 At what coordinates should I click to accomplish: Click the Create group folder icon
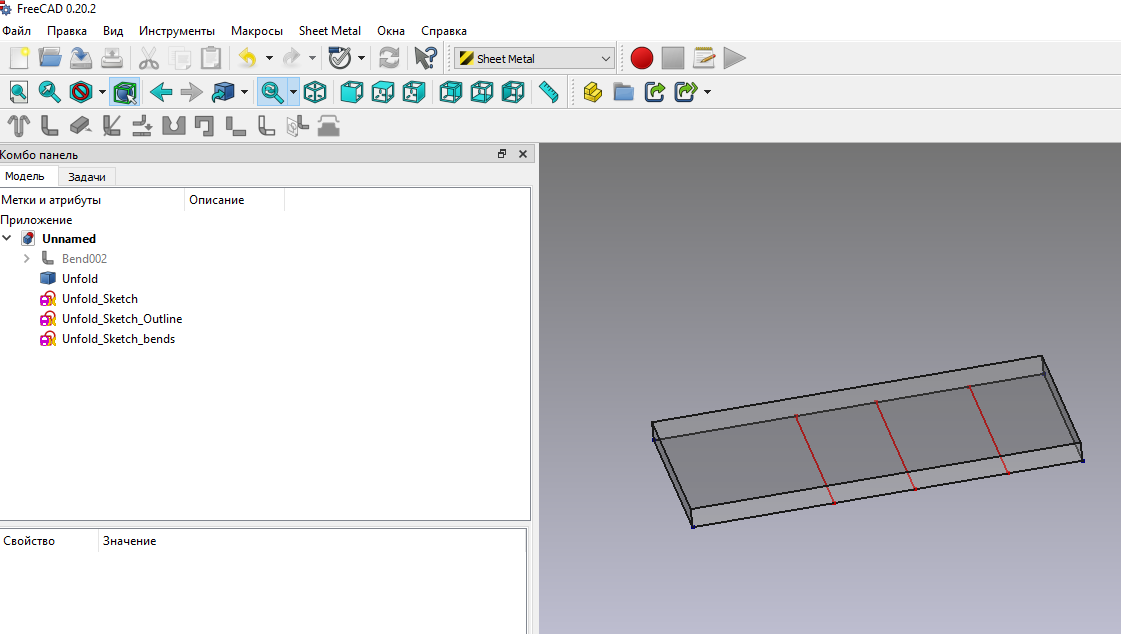pos(623,93)
